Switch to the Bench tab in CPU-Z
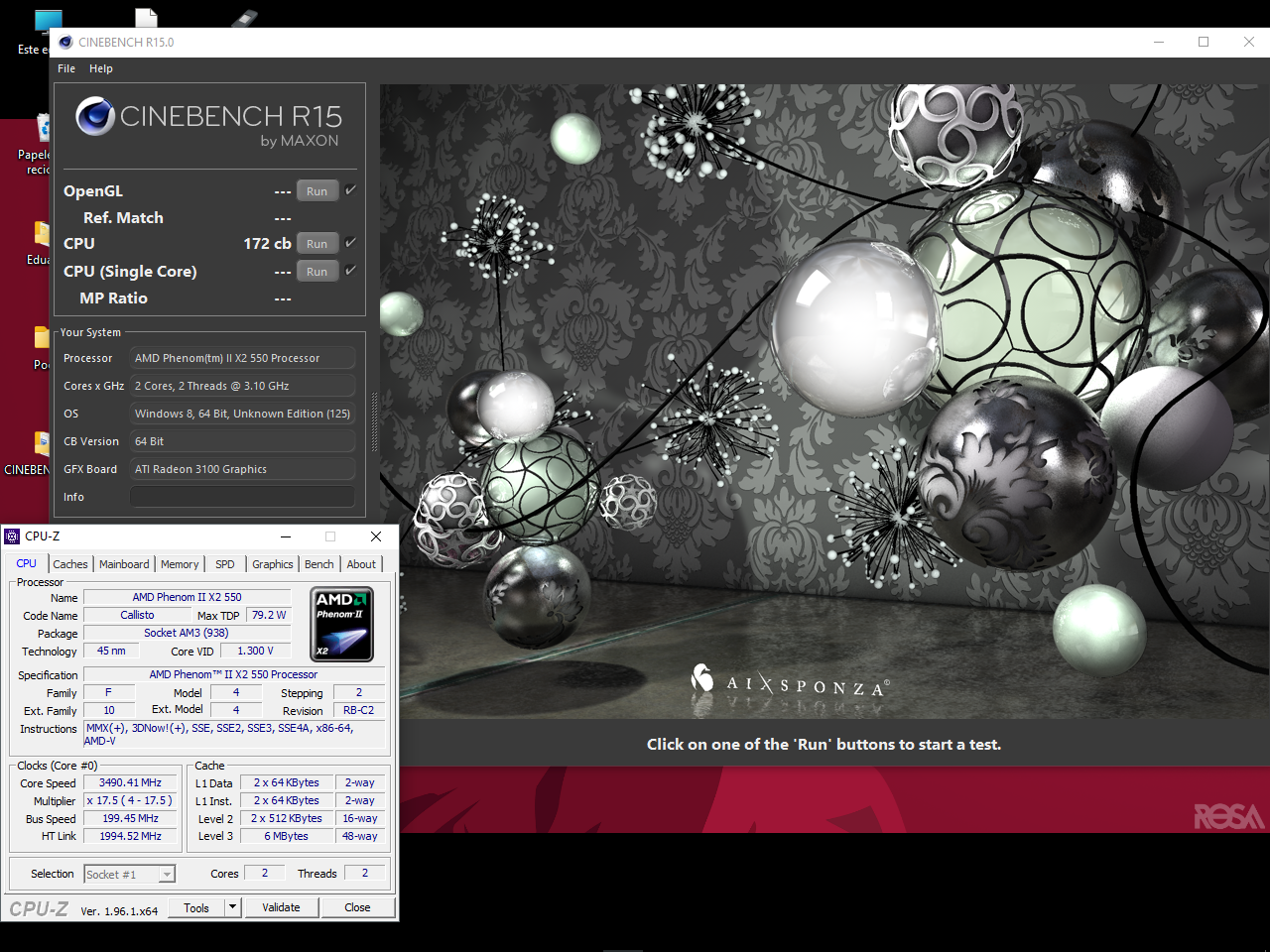This screenshot has width=1270, height=952. [x=319, y=564]
